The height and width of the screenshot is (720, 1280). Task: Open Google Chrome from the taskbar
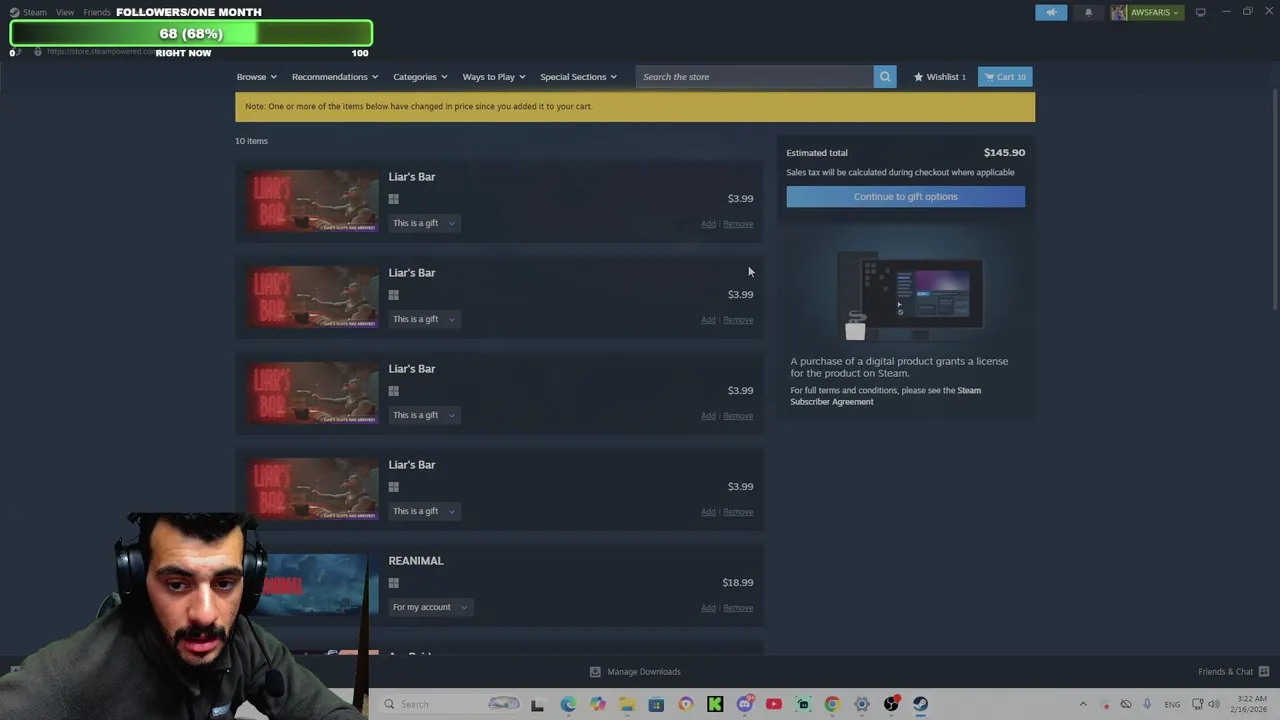click(x=832, y=704)
